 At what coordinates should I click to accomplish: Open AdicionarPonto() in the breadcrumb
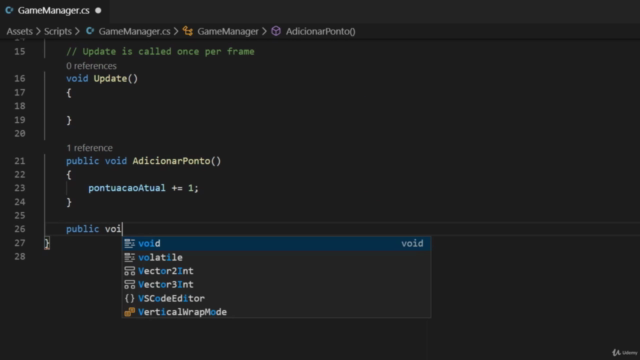320,31
